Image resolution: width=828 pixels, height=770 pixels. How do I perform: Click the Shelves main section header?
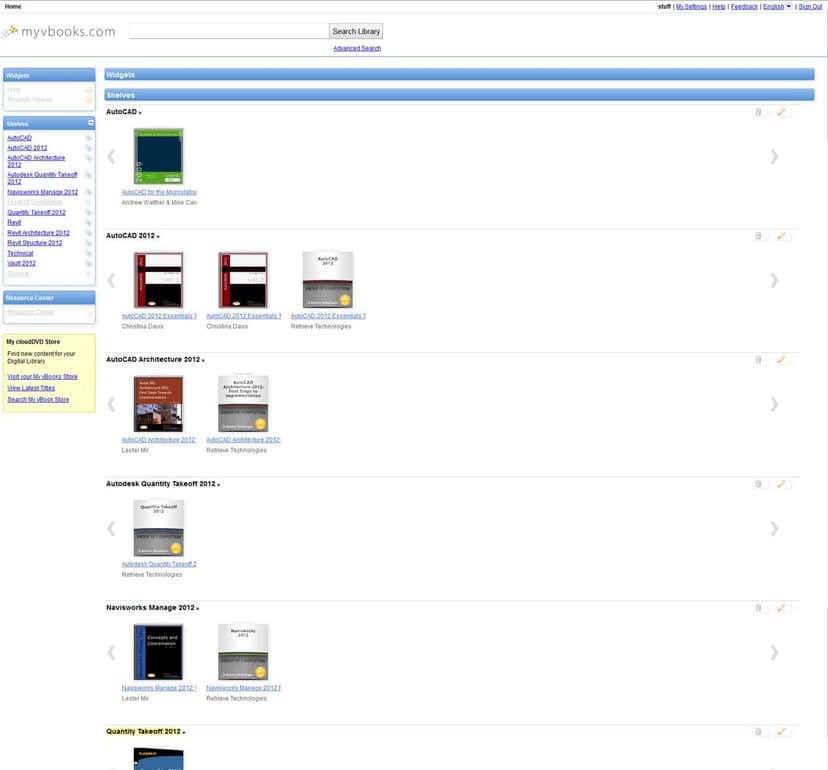[x=459, y=95]
